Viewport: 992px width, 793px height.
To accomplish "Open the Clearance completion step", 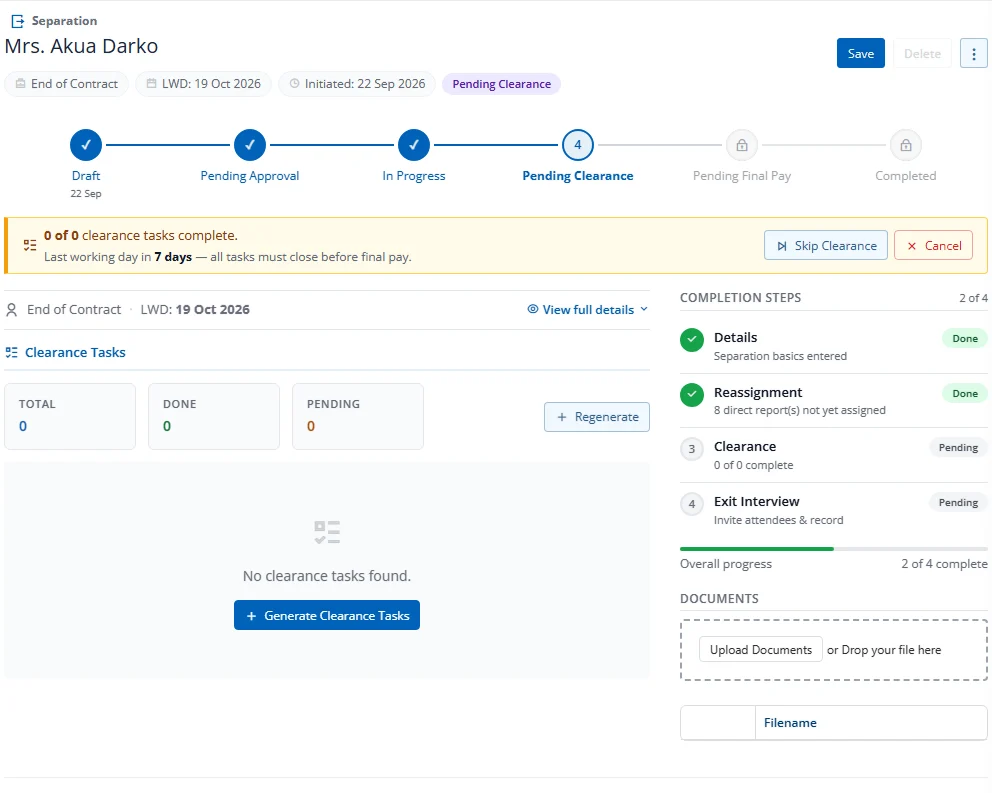I will (833, 455).
